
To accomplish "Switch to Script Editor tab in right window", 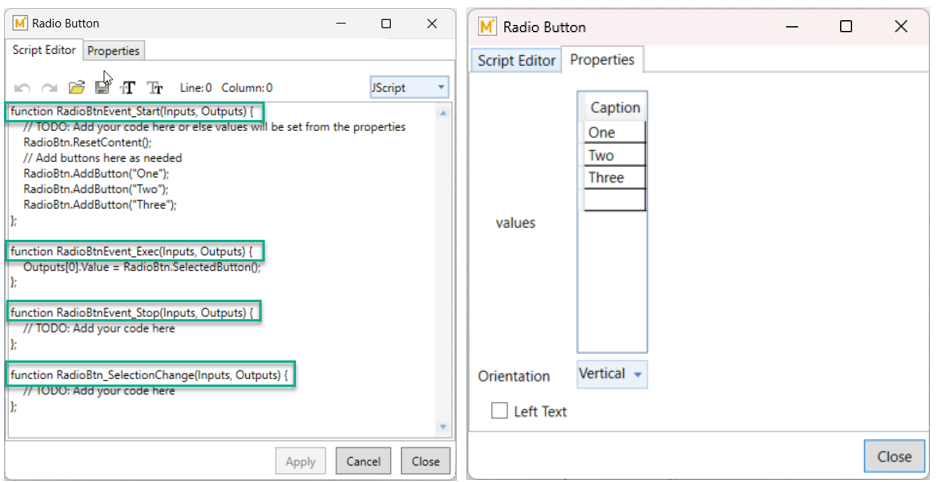I will 516,61.
